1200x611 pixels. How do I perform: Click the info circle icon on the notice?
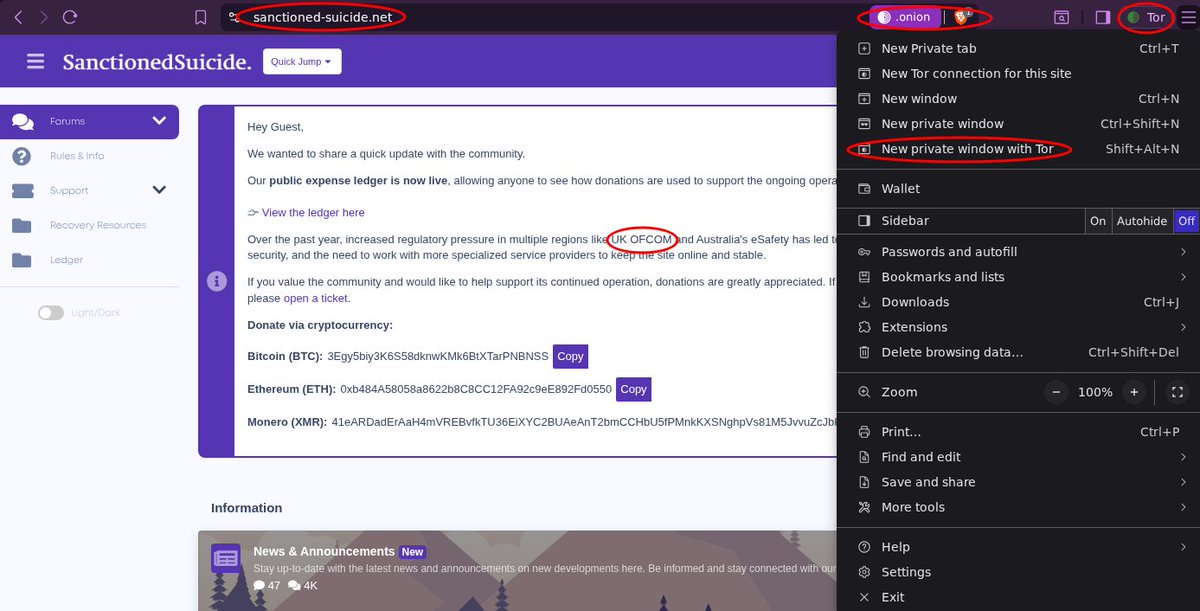click(216, 282)
